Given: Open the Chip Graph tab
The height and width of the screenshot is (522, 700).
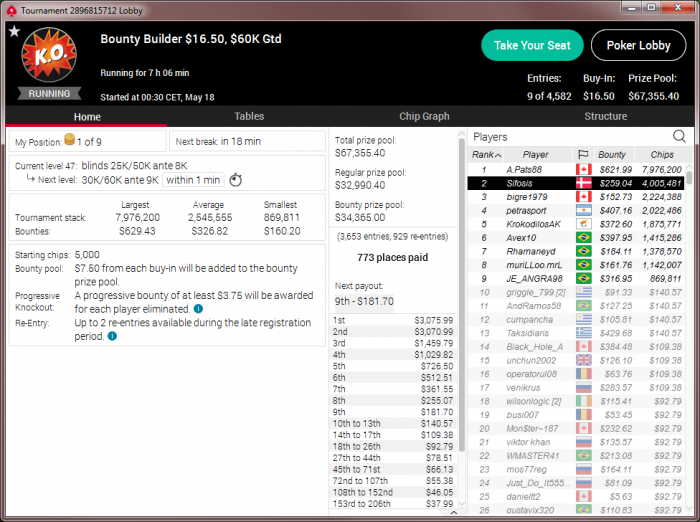Looking at the screenshot, I should pos(424,116).
